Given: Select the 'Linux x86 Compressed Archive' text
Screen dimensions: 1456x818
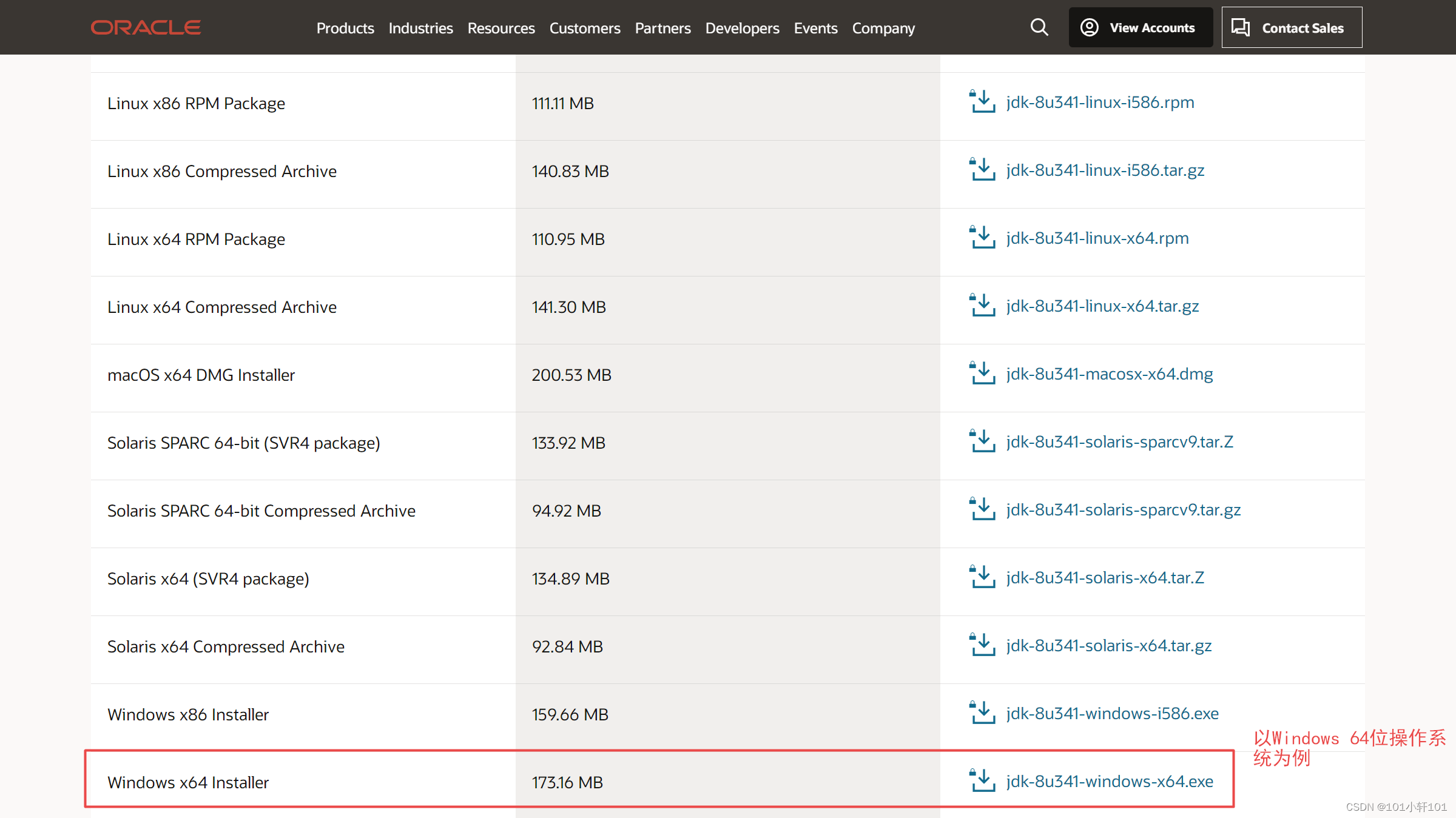Looking at the screenshot, I should (222, 172).
